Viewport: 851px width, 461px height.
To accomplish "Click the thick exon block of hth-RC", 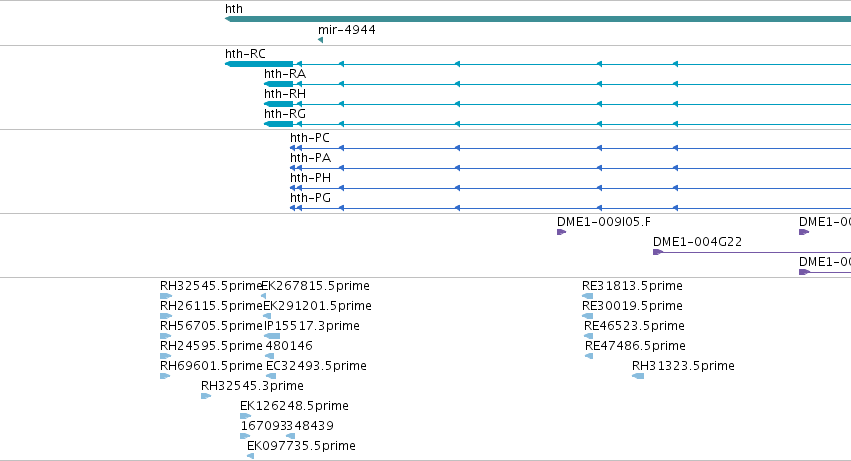I will pos(259,64).
